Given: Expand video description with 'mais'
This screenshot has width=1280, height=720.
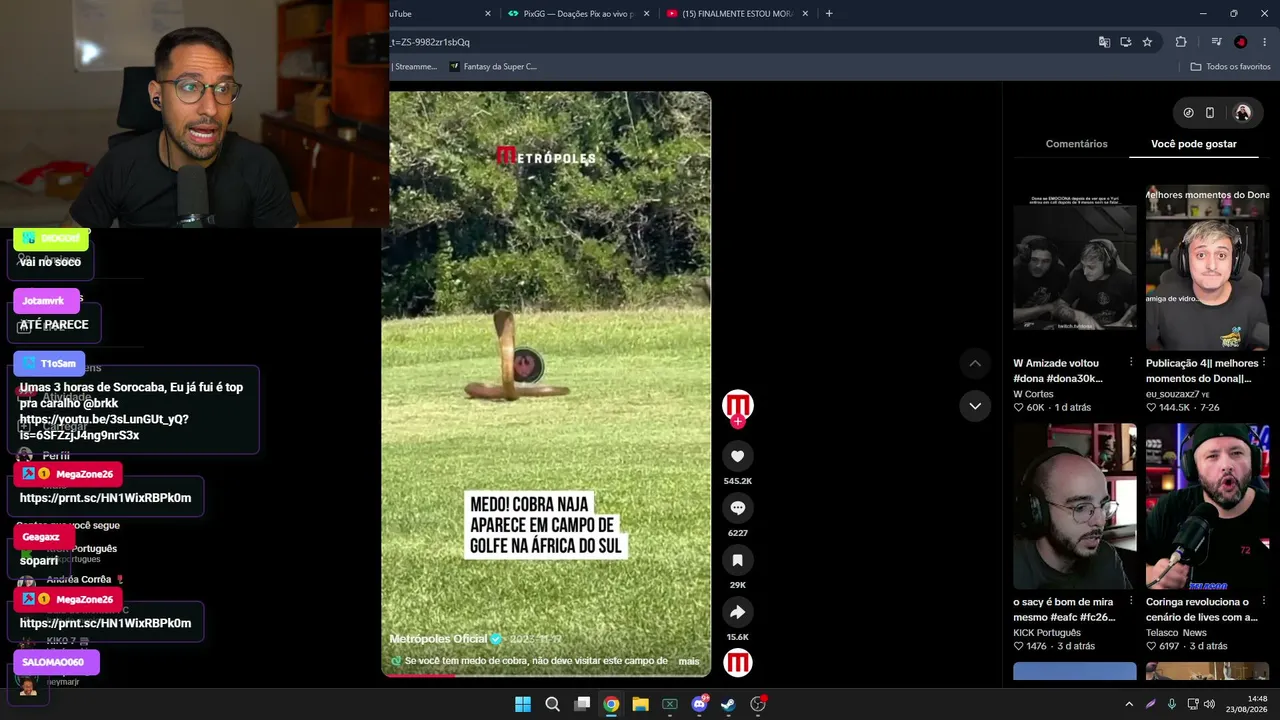Looking at the screenshot, I should 689,661.
